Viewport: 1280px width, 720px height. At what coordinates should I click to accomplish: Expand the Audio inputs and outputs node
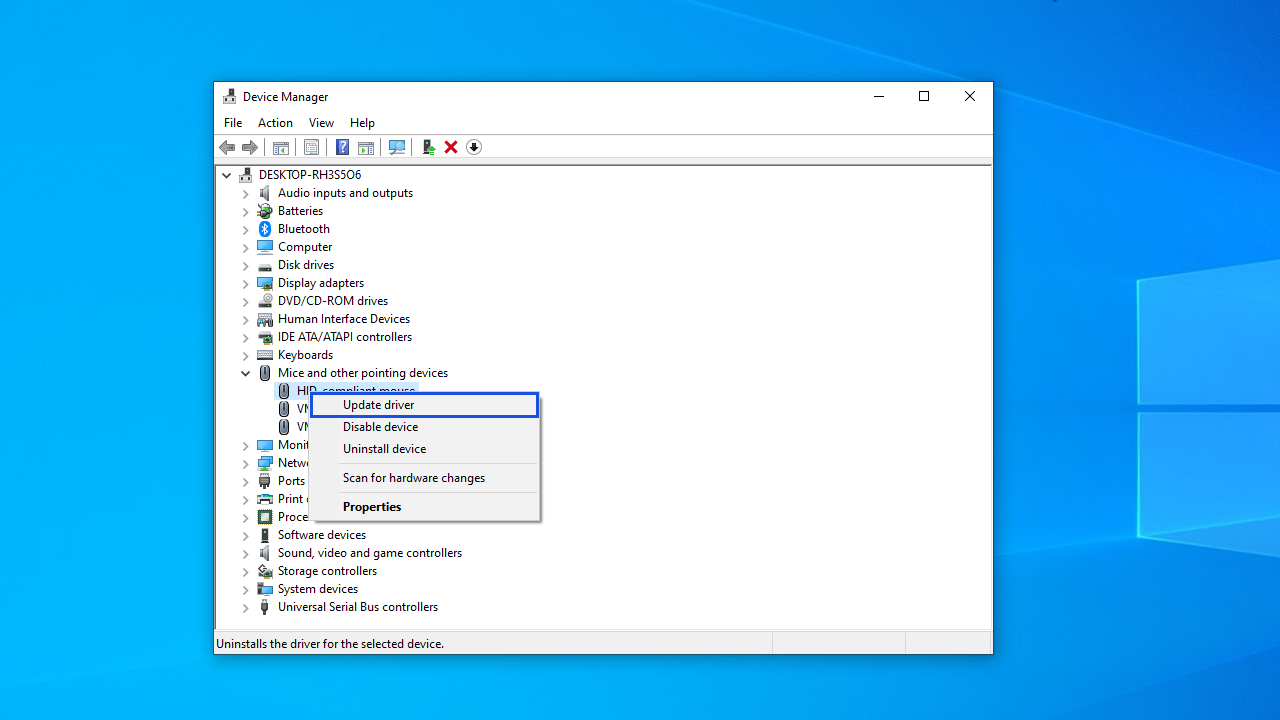[x=246, y=193]
